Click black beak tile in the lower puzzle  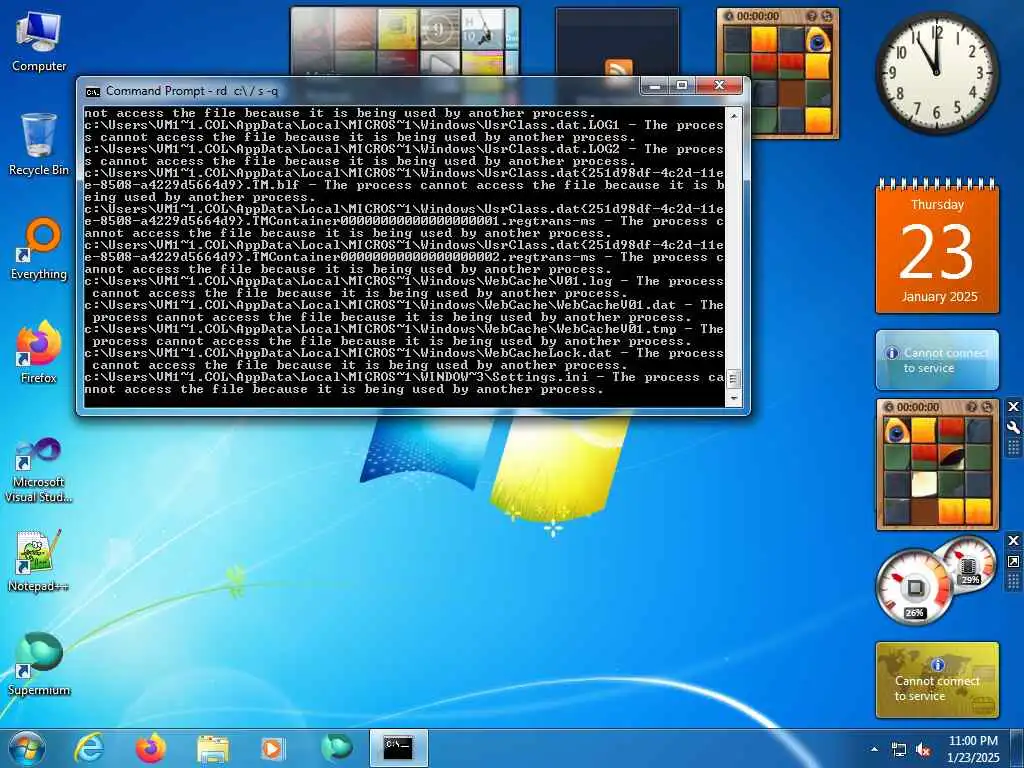click(x=951, y=457)
